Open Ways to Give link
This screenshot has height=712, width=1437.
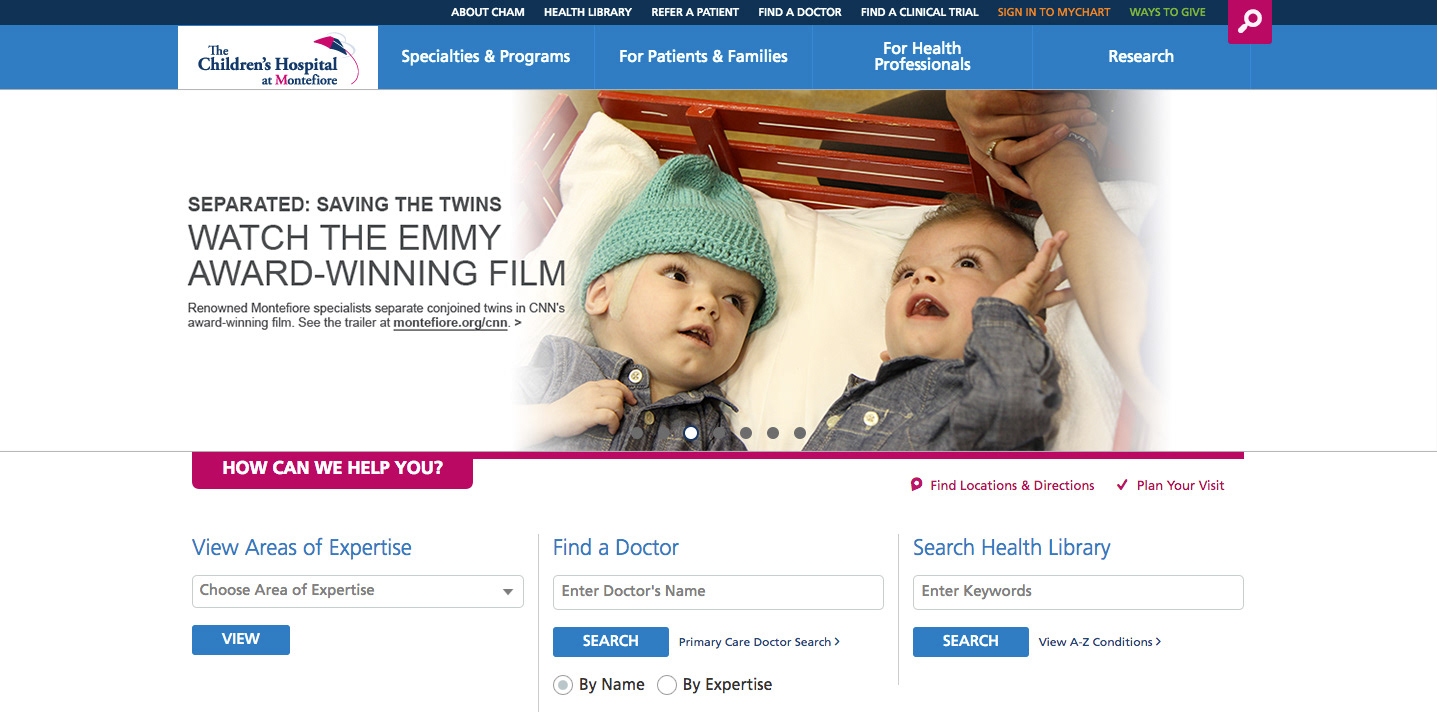(1168, 12)
